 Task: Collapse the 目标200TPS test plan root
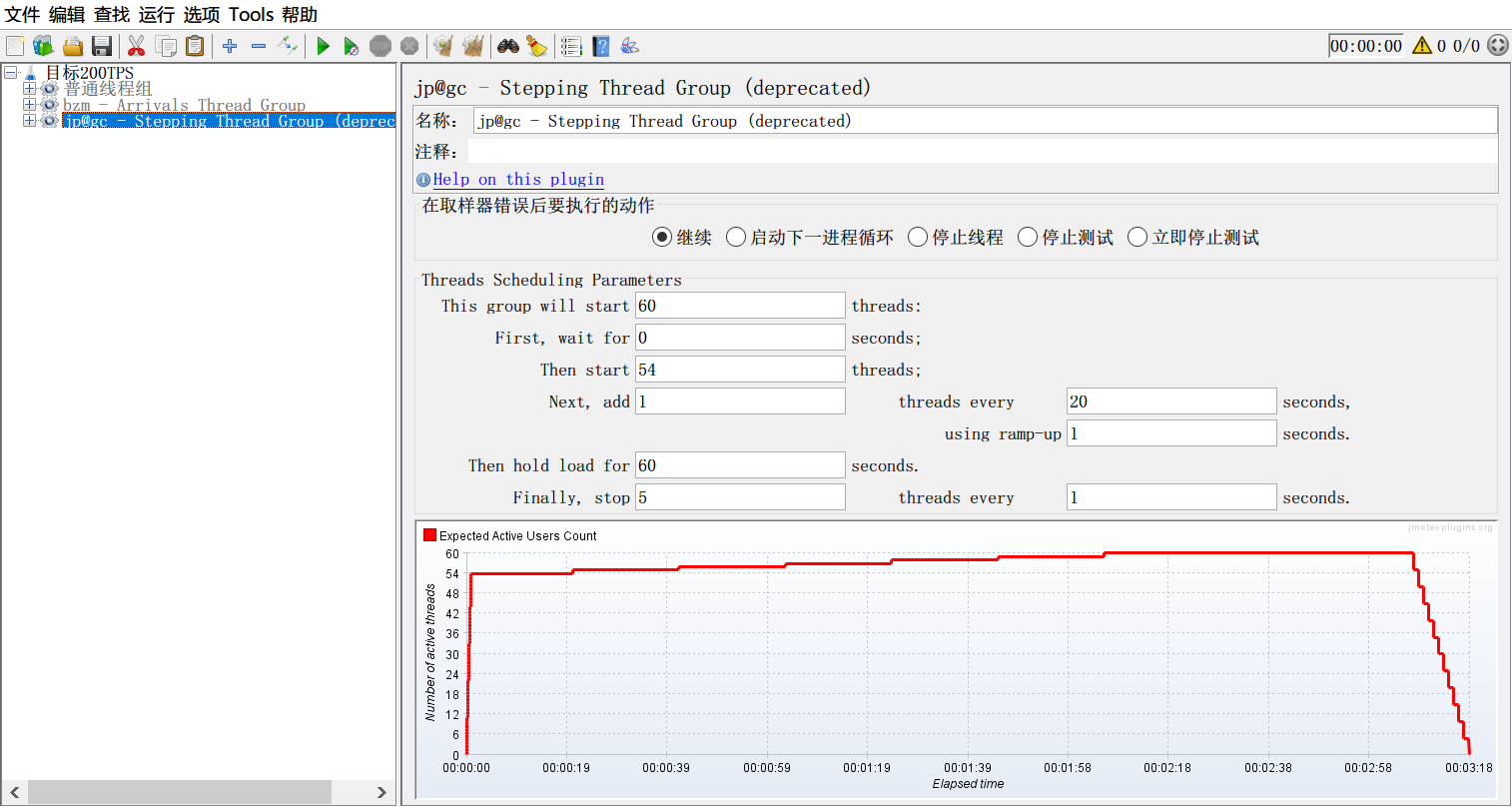pos(11,73)
